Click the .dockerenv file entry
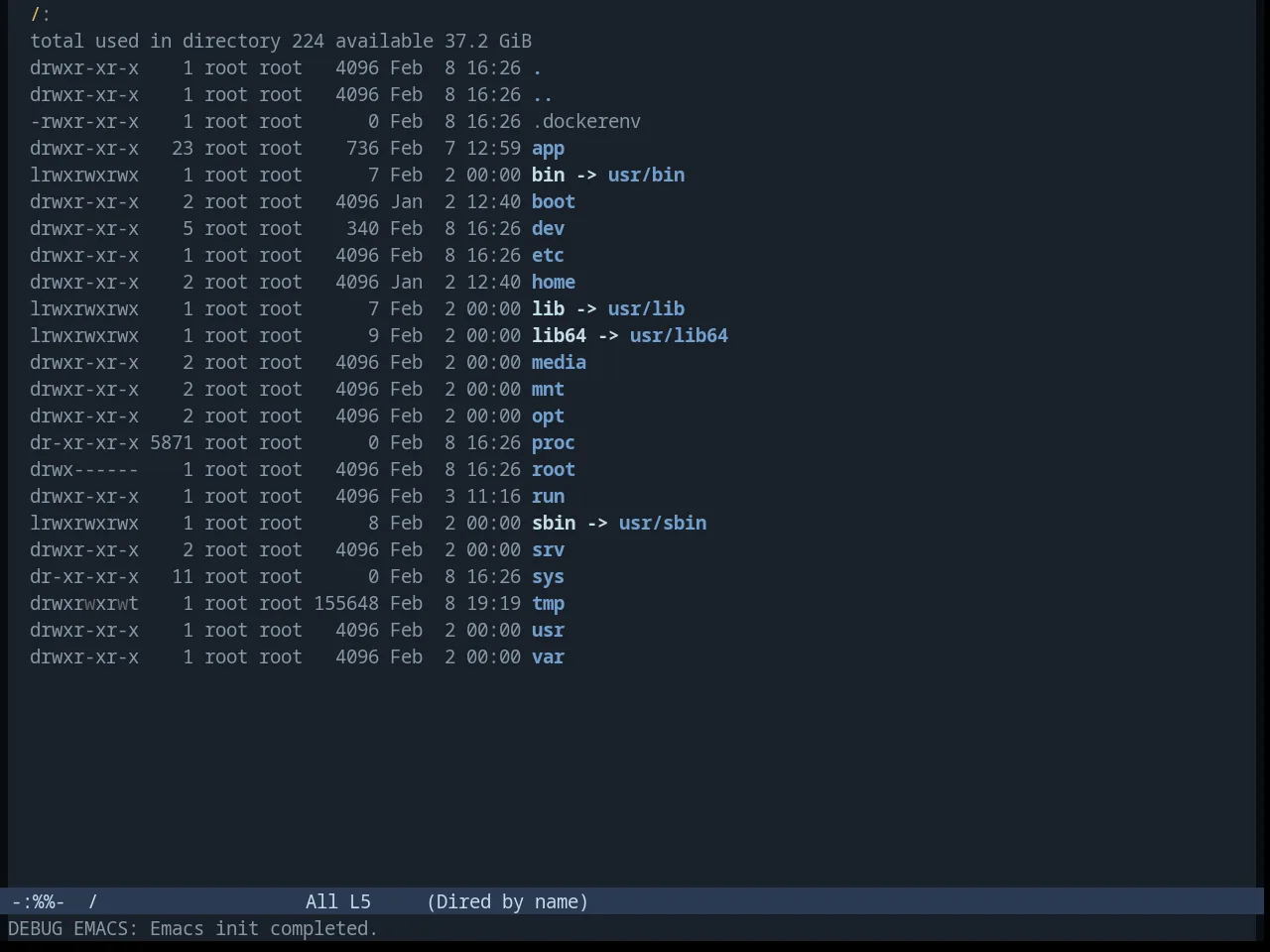The width and height of the screenshot is (1270, 952). [x=586, y=122]
